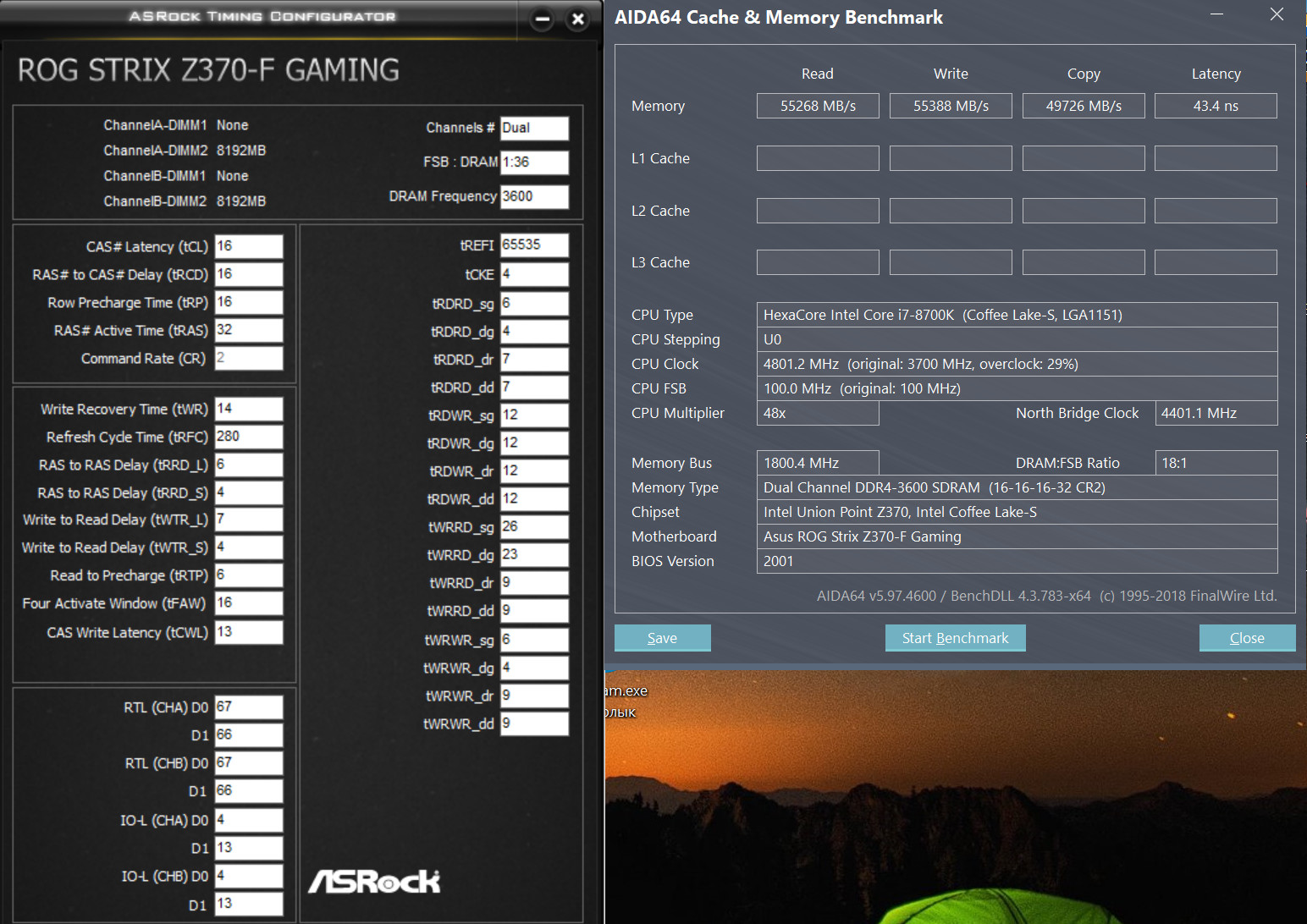
Task: Click the Memory Copy result 49726 MB/s
Action: 1084,106
